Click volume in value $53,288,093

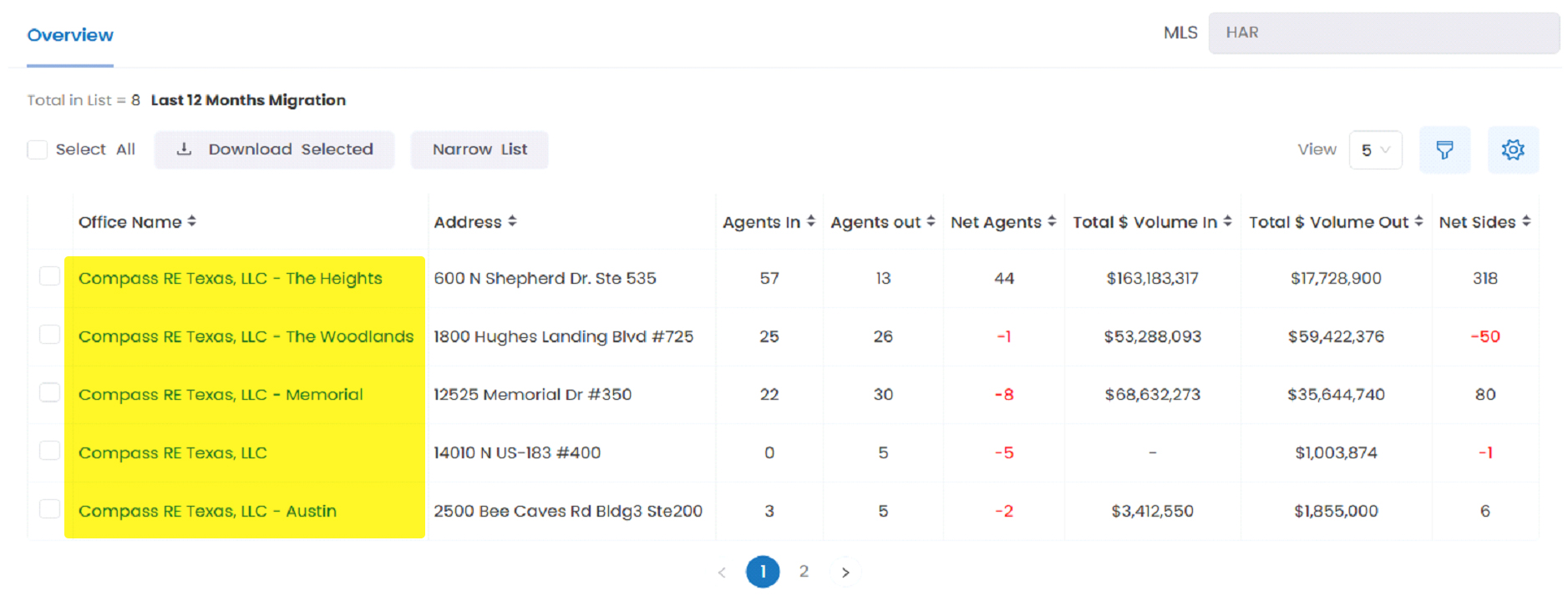point(1153,336)
